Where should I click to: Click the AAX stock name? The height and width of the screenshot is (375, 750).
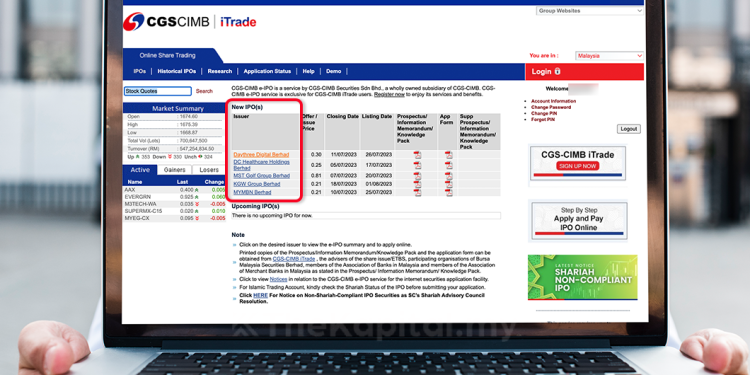(x=130, y=190)
